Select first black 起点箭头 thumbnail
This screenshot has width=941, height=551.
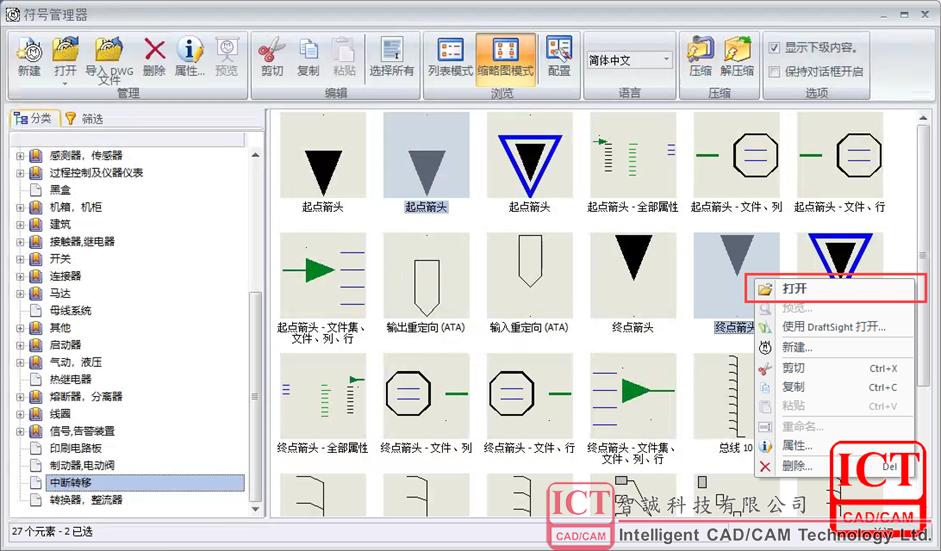click(x=323, y=155)
